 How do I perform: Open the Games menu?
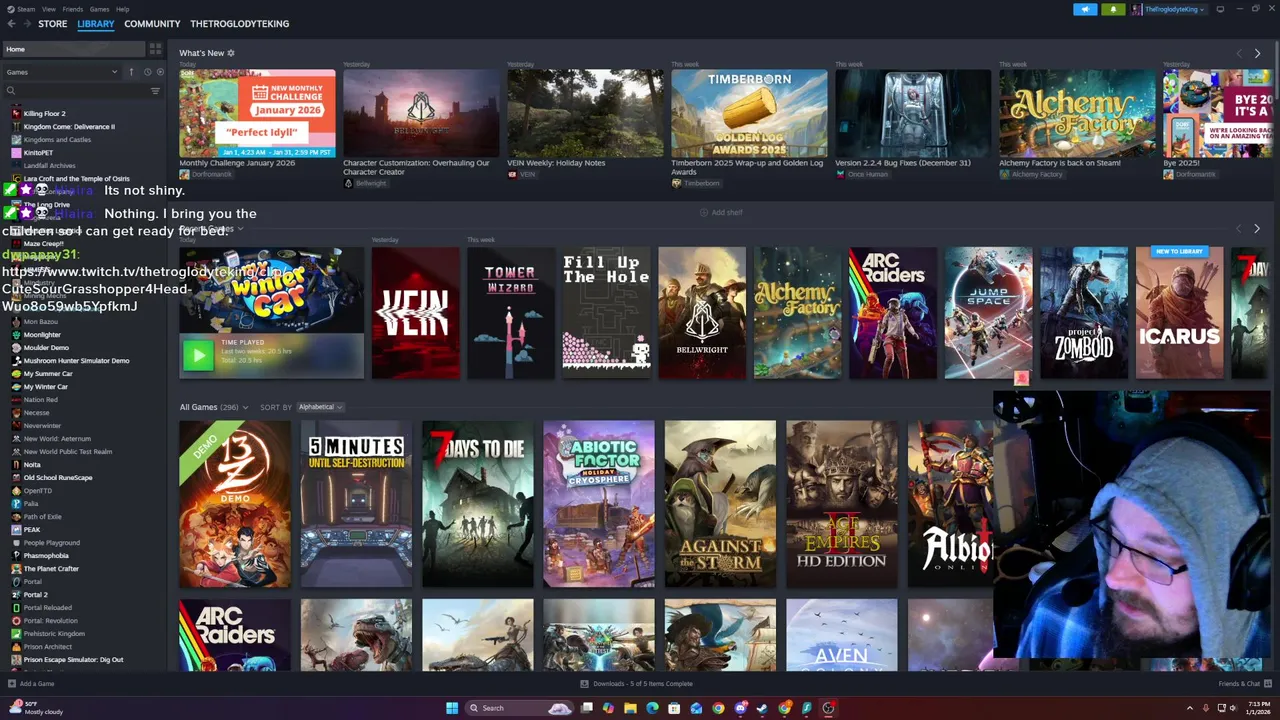99,9
